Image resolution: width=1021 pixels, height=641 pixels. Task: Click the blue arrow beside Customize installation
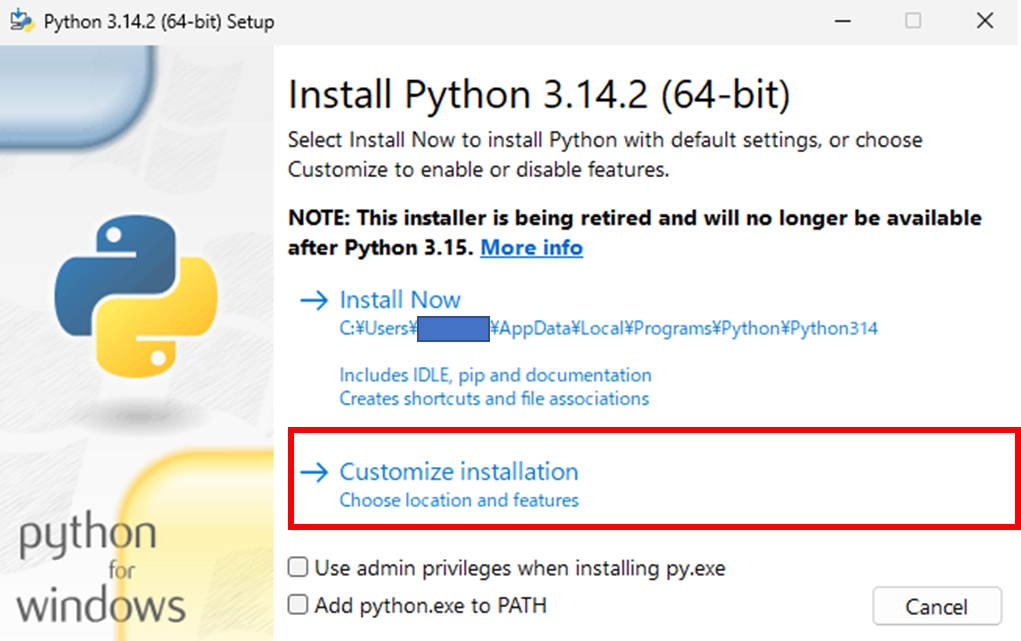click(x=315, y=471)
